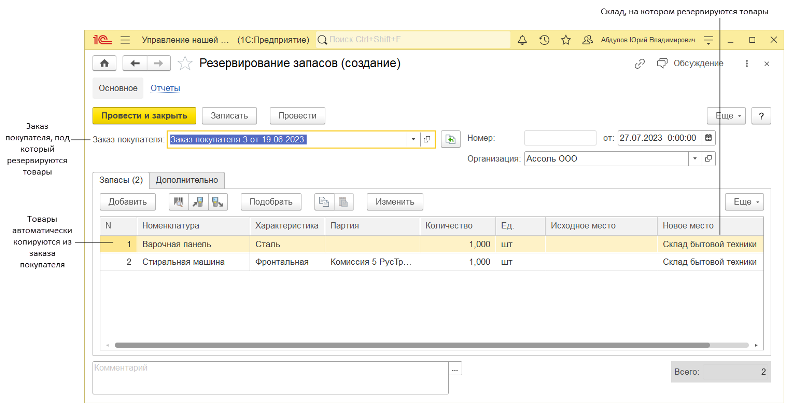Select the Варочная панель cell
This screenshot has width=800, height=403.
pyautogui.click(x=194, y=244)
